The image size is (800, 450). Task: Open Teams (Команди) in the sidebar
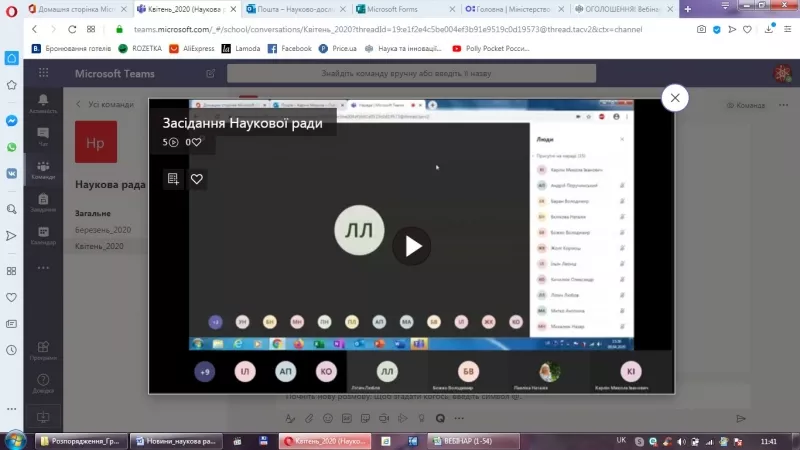43,170
